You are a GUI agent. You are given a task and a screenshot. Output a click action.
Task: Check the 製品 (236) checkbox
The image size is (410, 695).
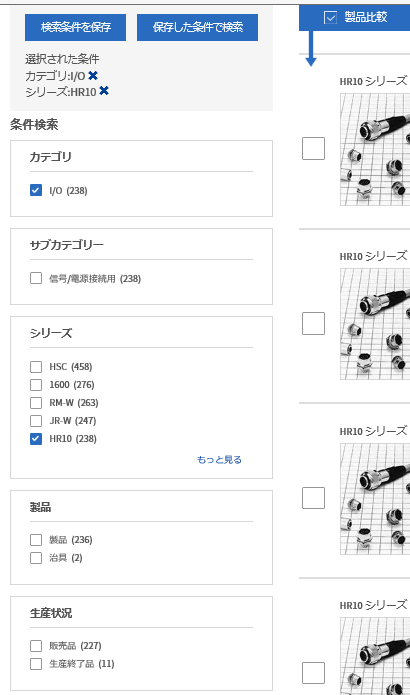36,539
